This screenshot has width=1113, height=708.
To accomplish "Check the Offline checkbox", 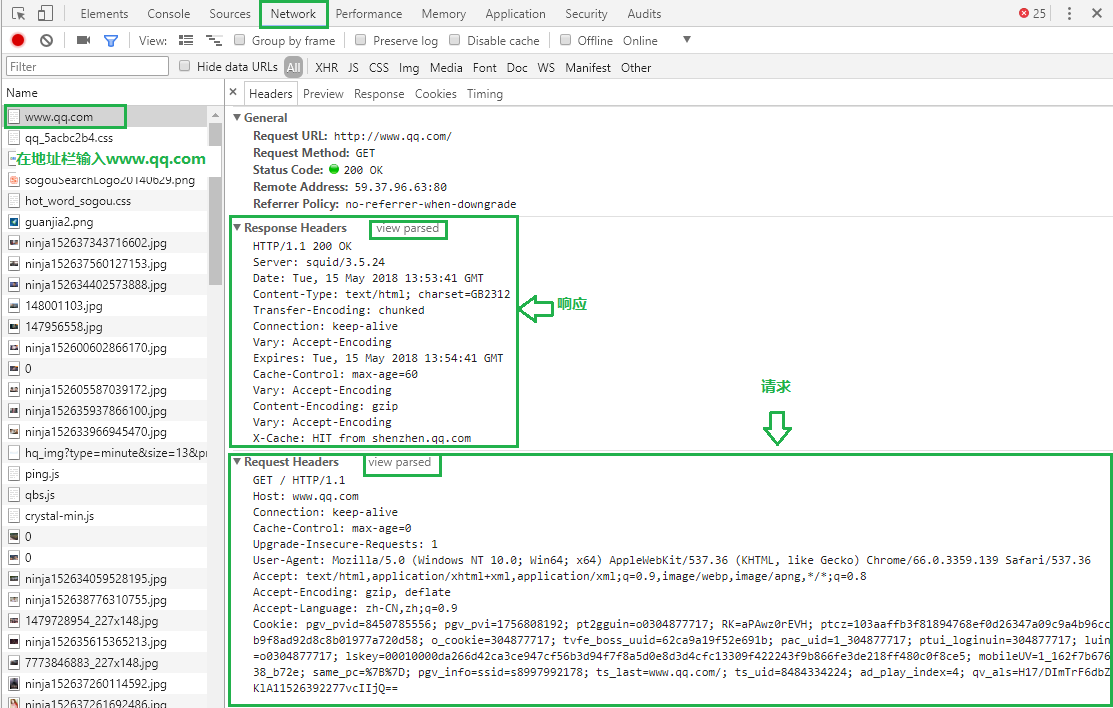I will point(565,40).
